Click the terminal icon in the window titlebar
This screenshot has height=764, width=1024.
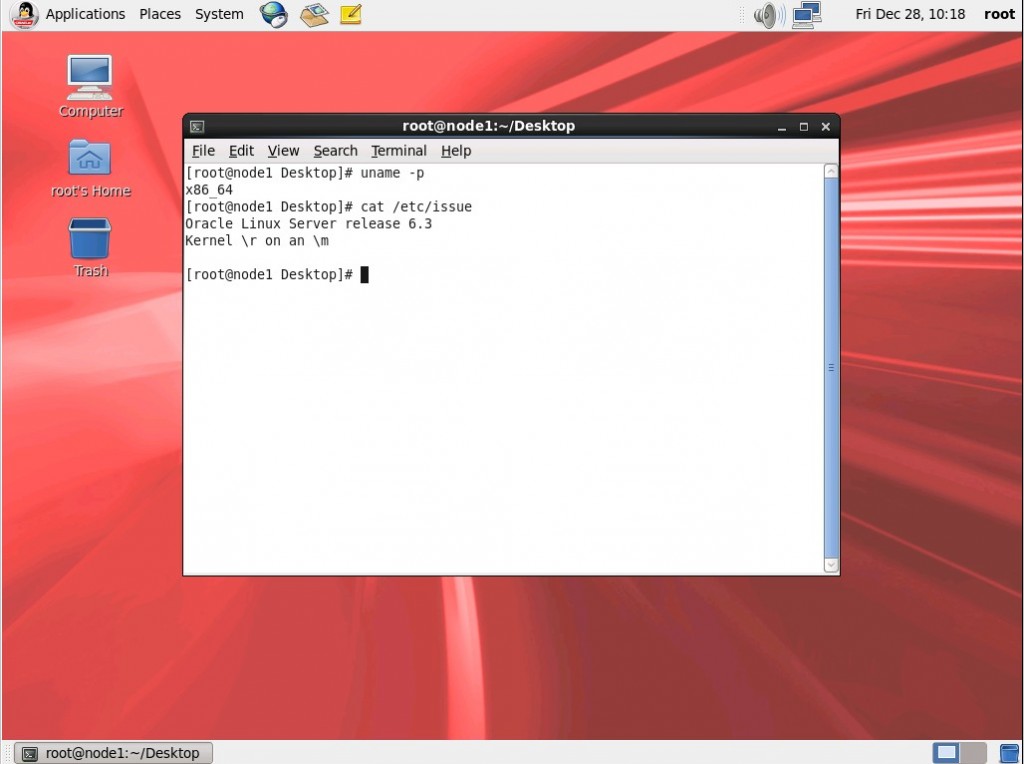(196, 126)
